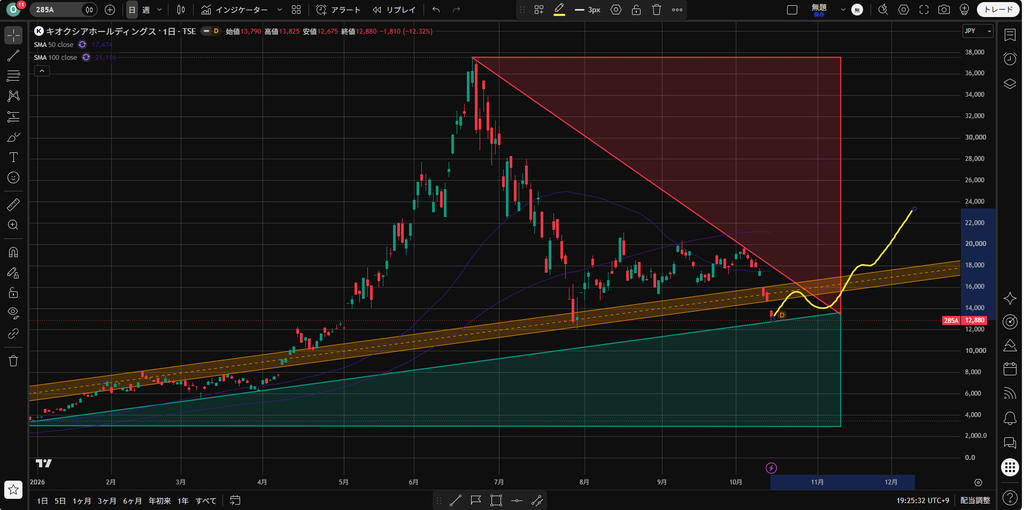
Task: Remove drawings with left toolbar trash
Action: click(x=13, y=360)
